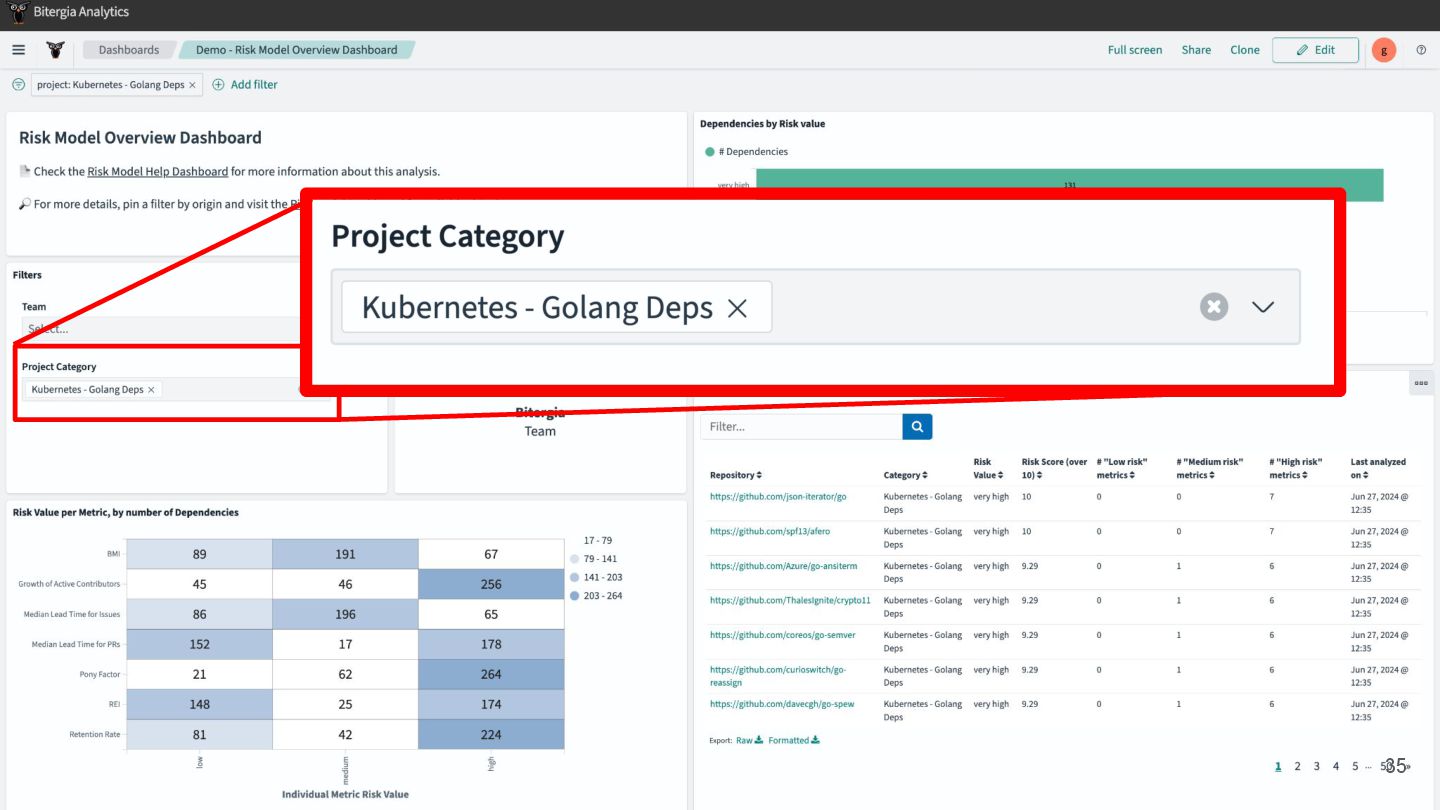This screenshot has width=1440, height=810.
Task: Click the Bitergia owl logo beside hamburger menu
Action: tap(55, 50)
